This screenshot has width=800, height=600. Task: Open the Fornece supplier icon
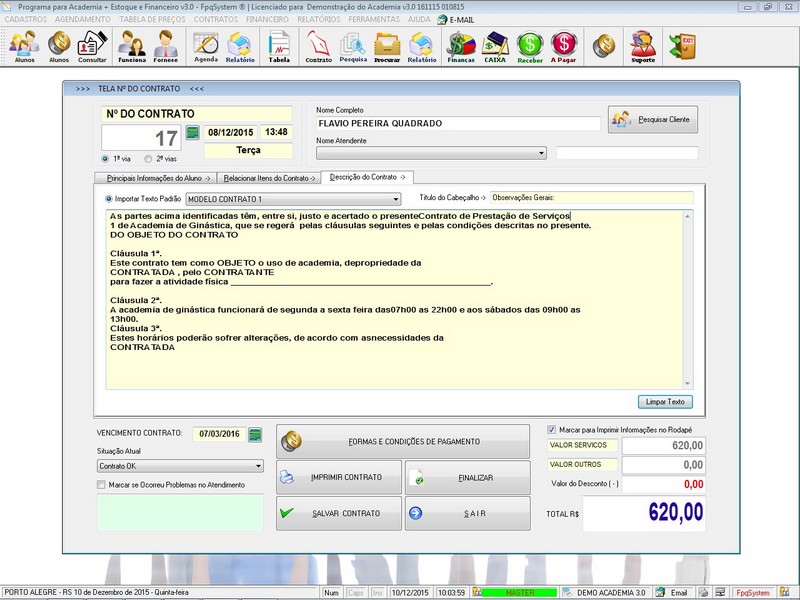(x=165, y=46)
